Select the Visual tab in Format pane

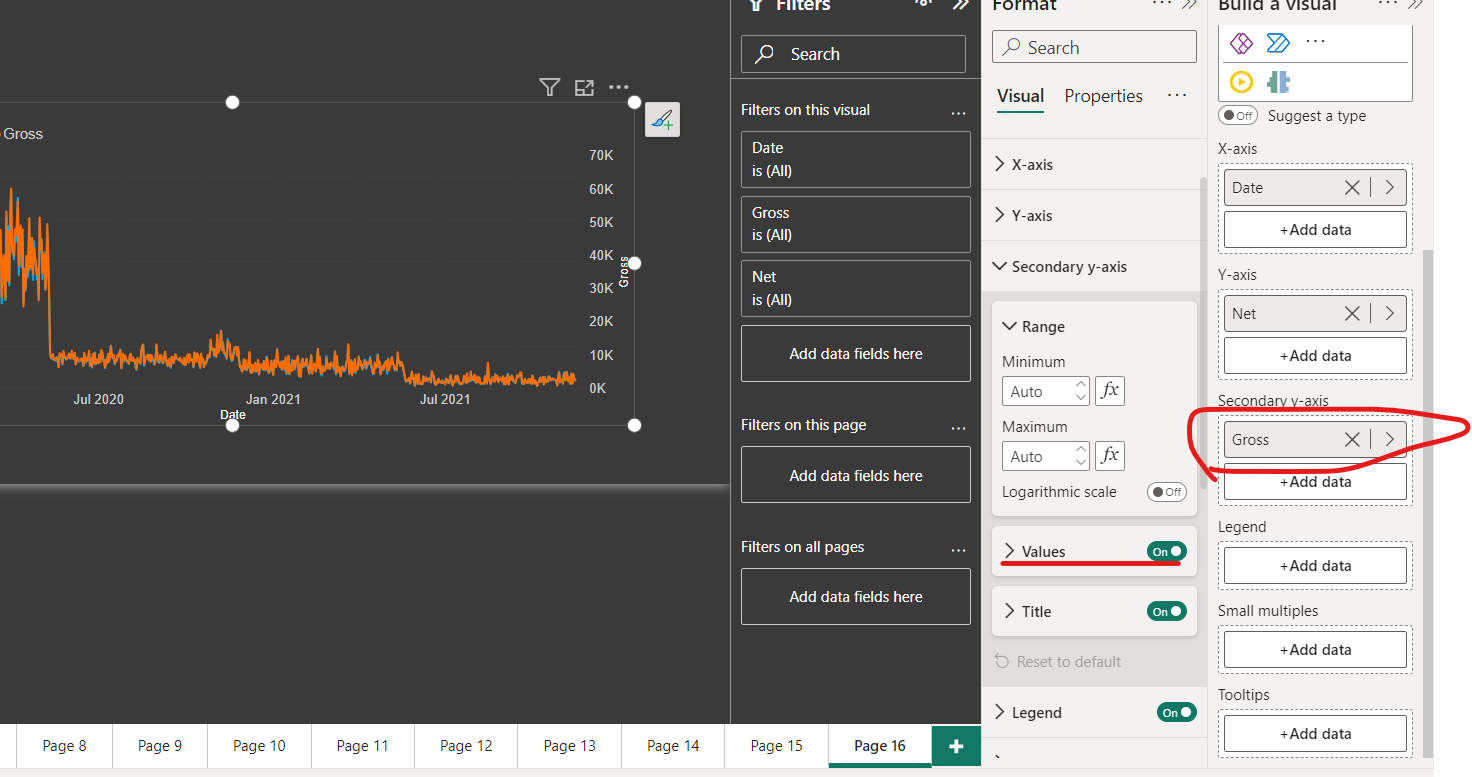(1021, 96)
